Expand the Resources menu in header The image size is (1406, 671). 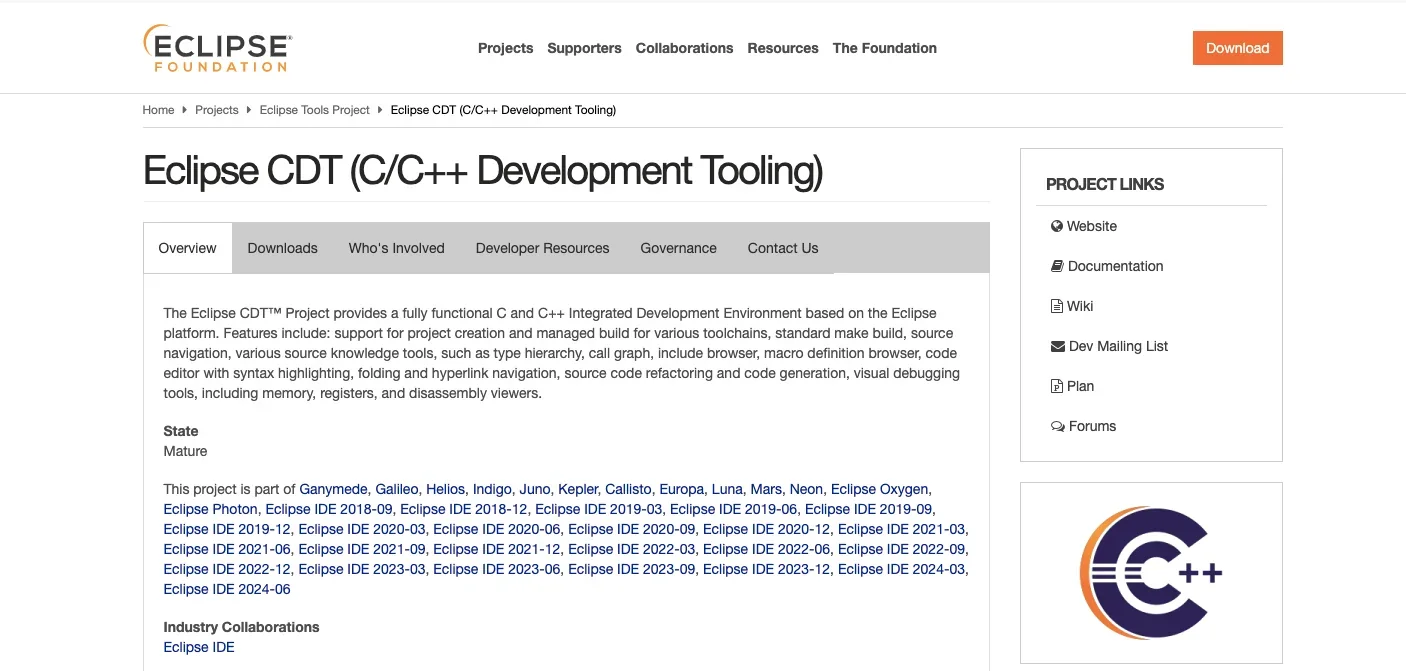click(x=782, y=48)
